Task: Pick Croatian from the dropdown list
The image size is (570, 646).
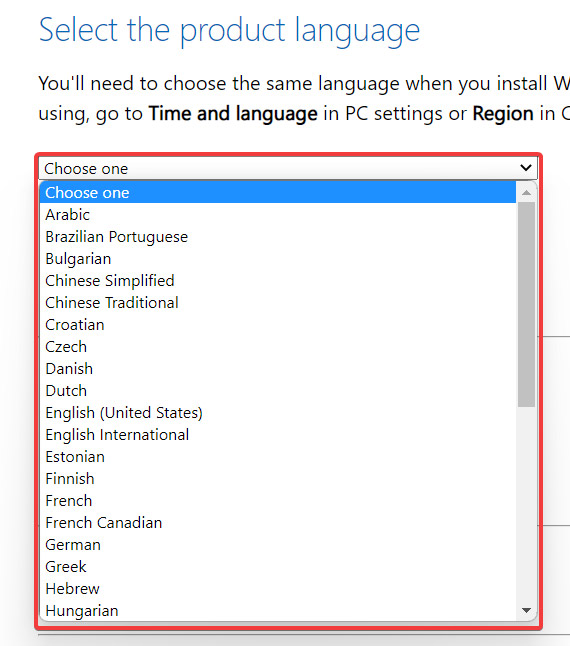Action: (278, 325)
